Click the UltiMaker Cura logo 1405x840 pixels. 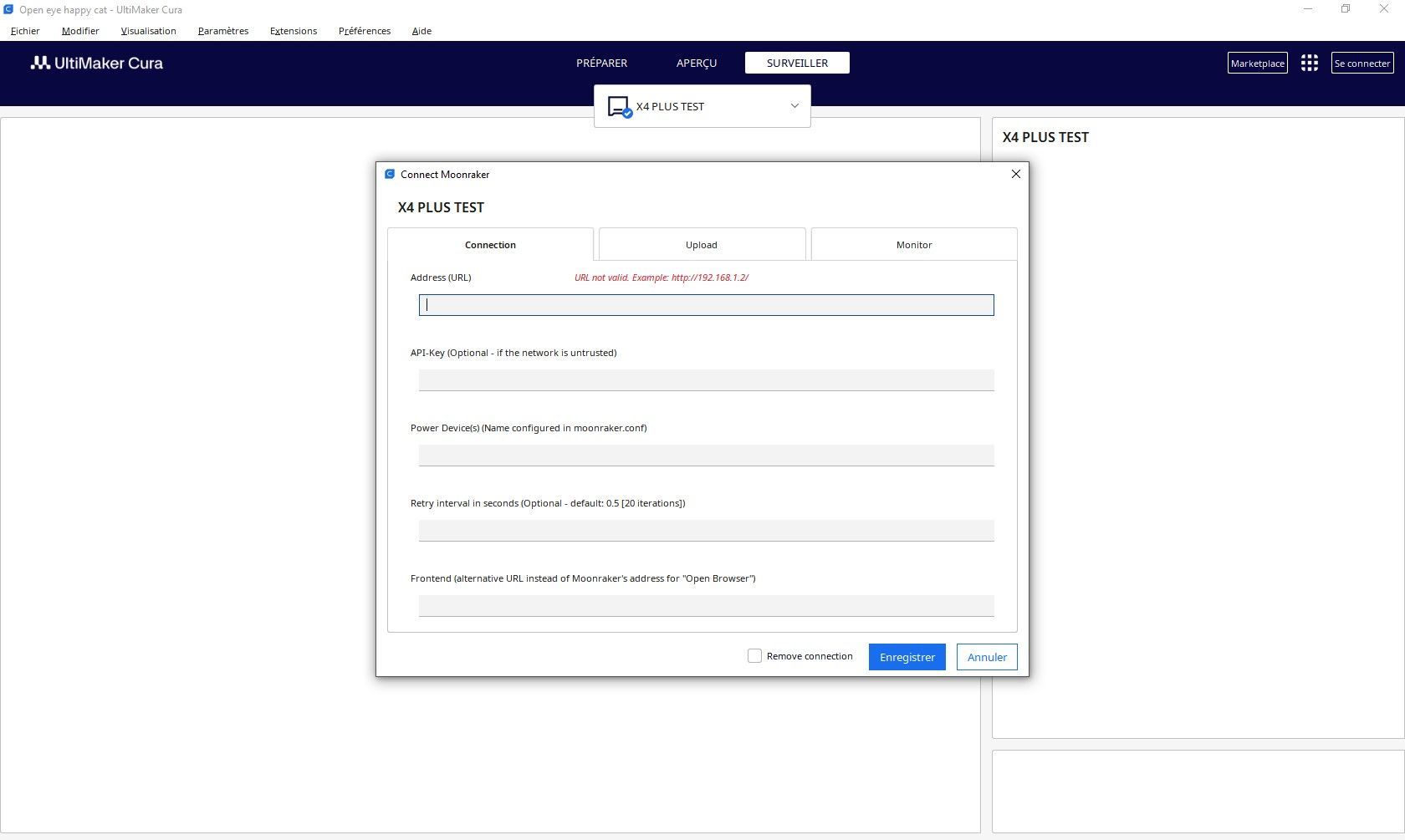(x=97, y=63)
